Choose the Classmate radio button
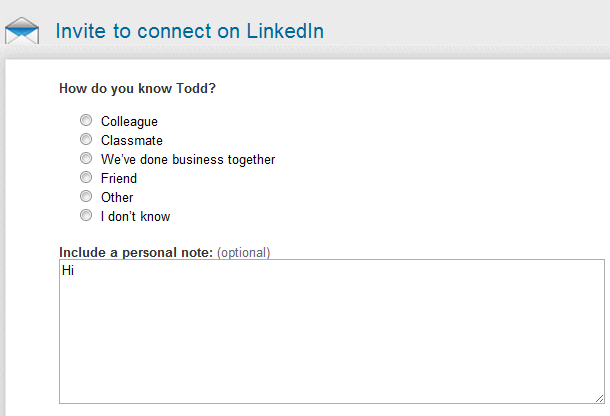 point(86,140)
